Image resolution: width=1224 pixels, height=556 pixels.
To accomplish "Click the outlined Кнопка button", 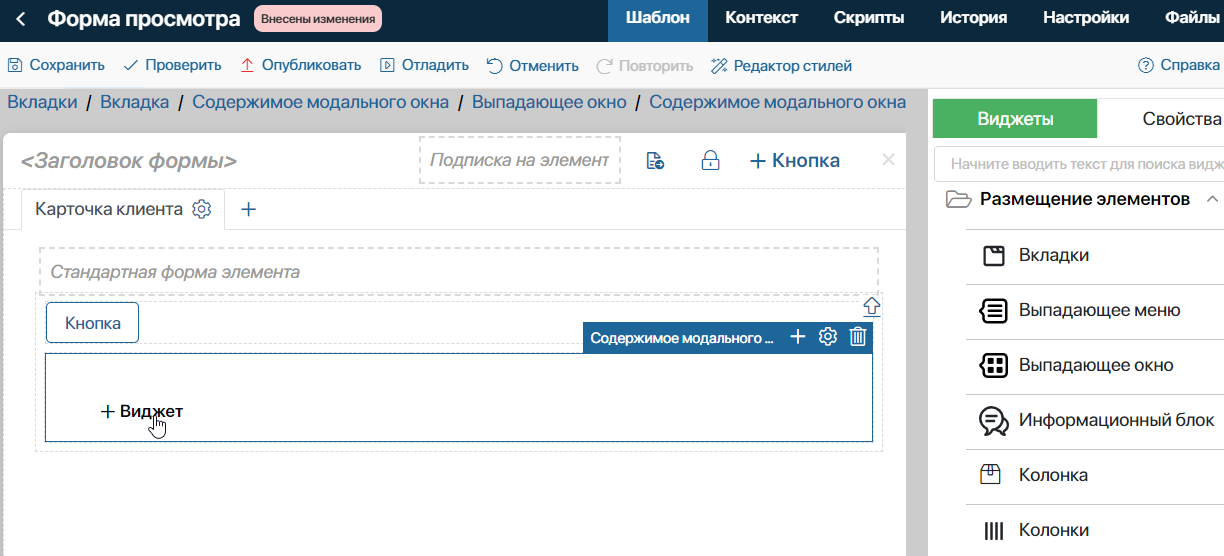I will coord(92,323).
